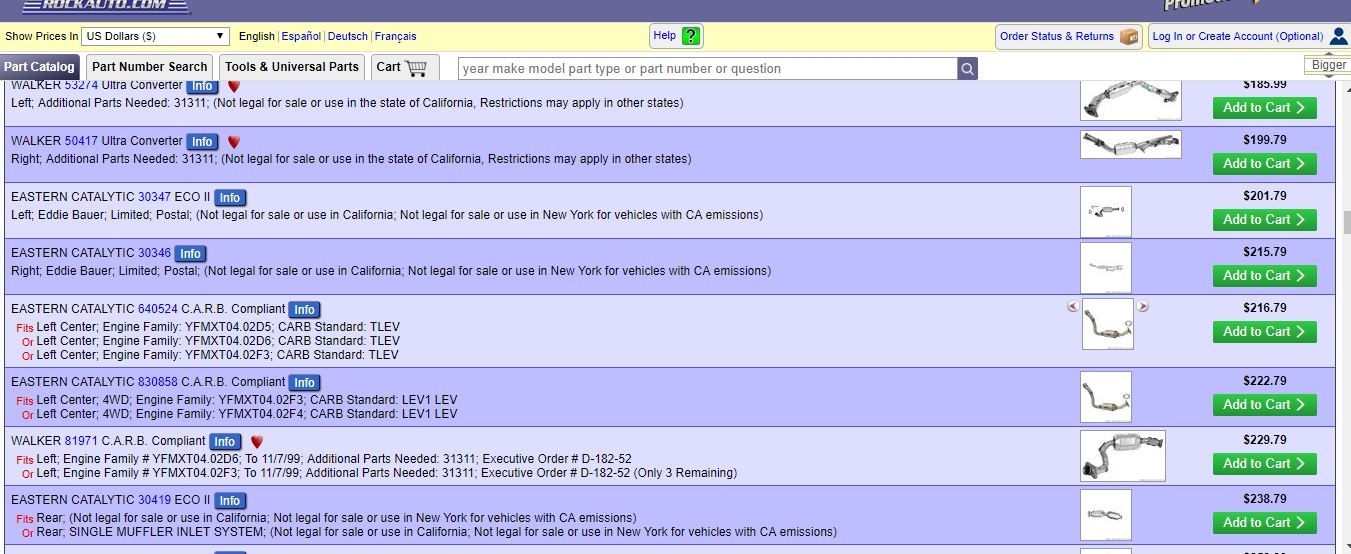Switch language to Español
The width and height of the screenshot is (1351, 554).
(x=301, y=36)
